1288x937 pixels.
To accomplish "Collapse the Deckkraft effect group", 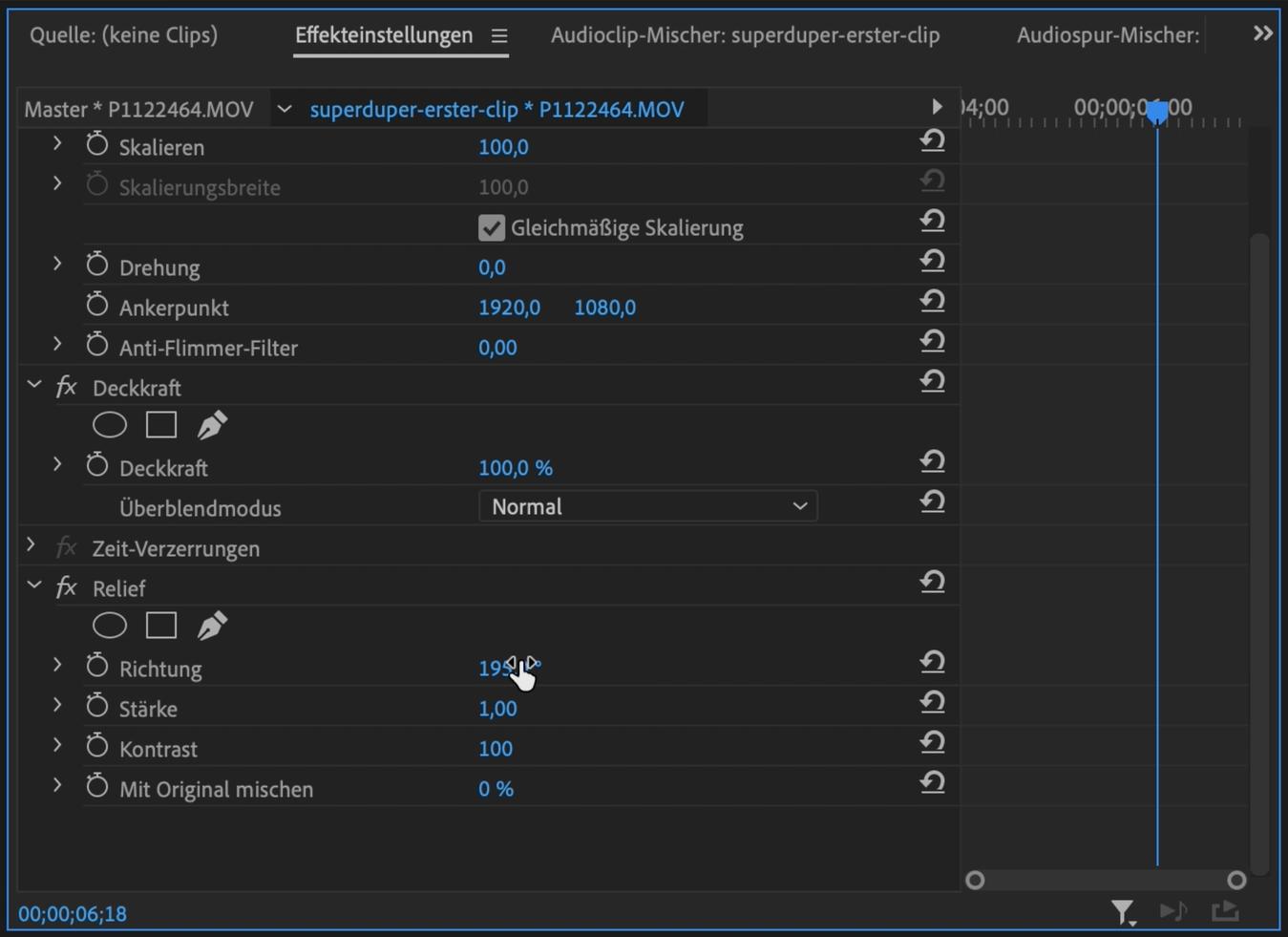I will [34, 386].
